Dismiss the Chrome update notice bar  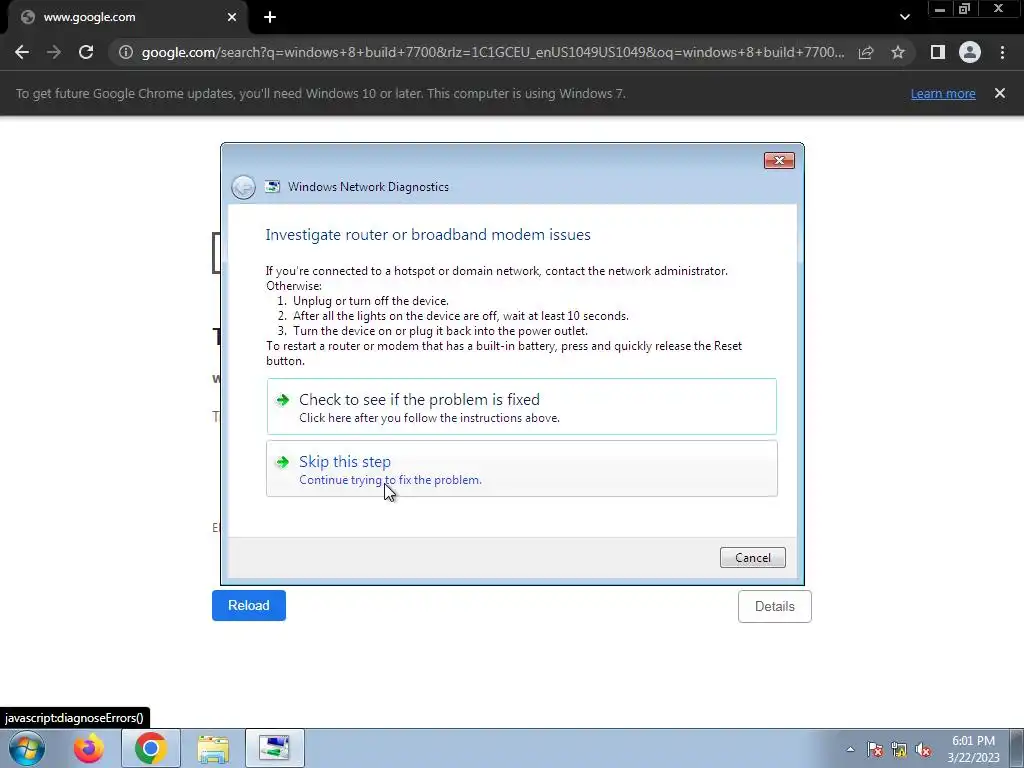click(1000, 93)
